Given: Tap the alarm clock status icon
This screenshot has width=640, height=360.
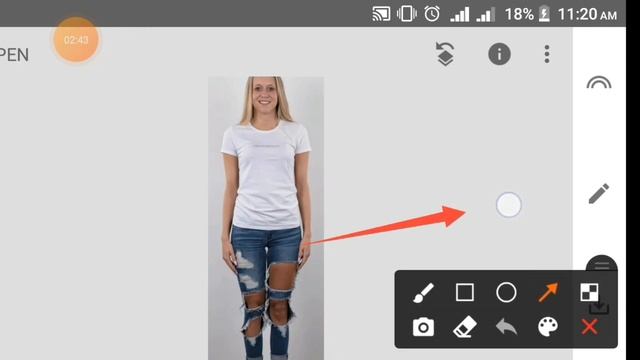Looking at the screenshot, I should click(432, 14).
